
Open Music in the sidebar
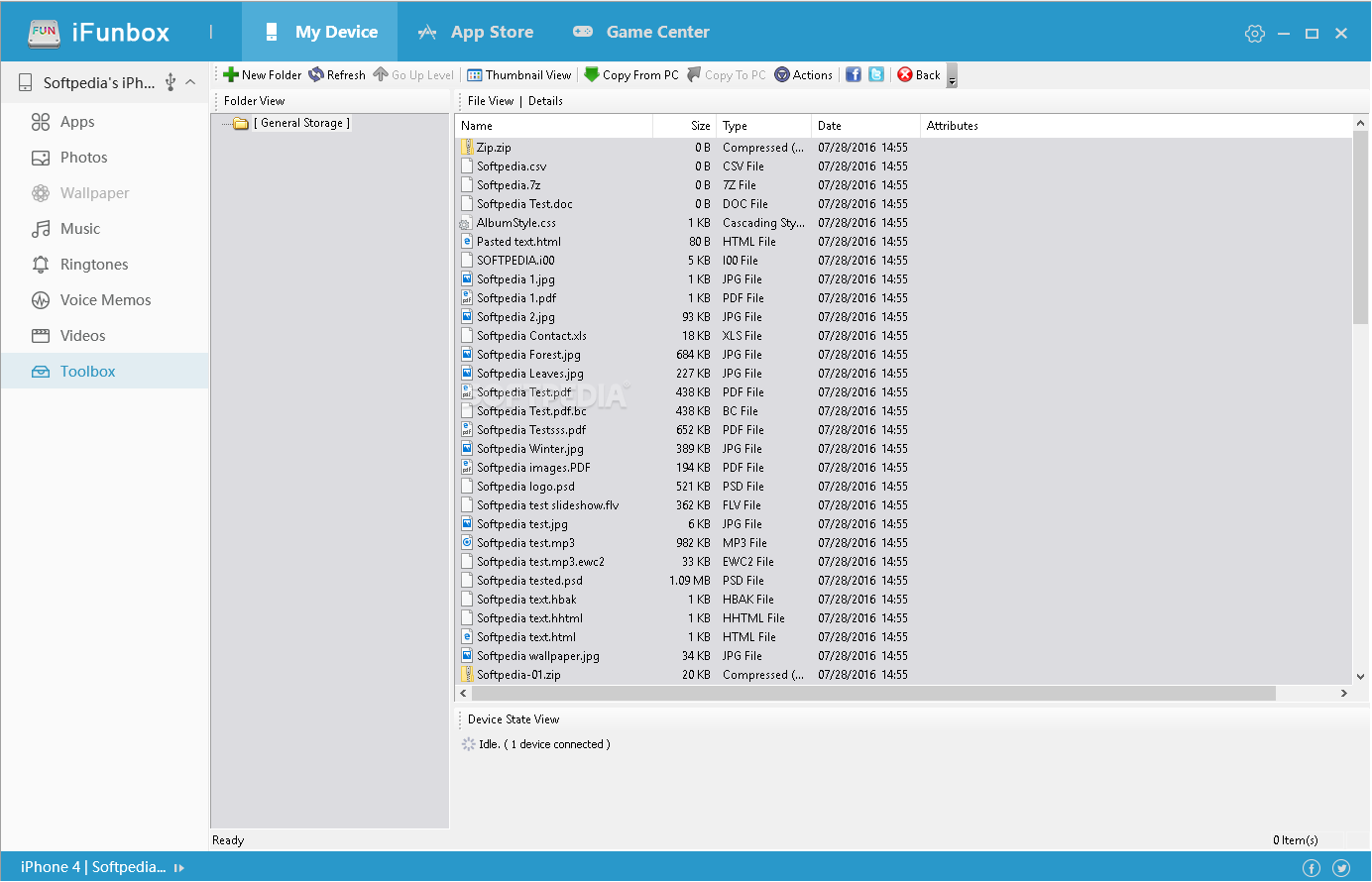tap(104, 229)
